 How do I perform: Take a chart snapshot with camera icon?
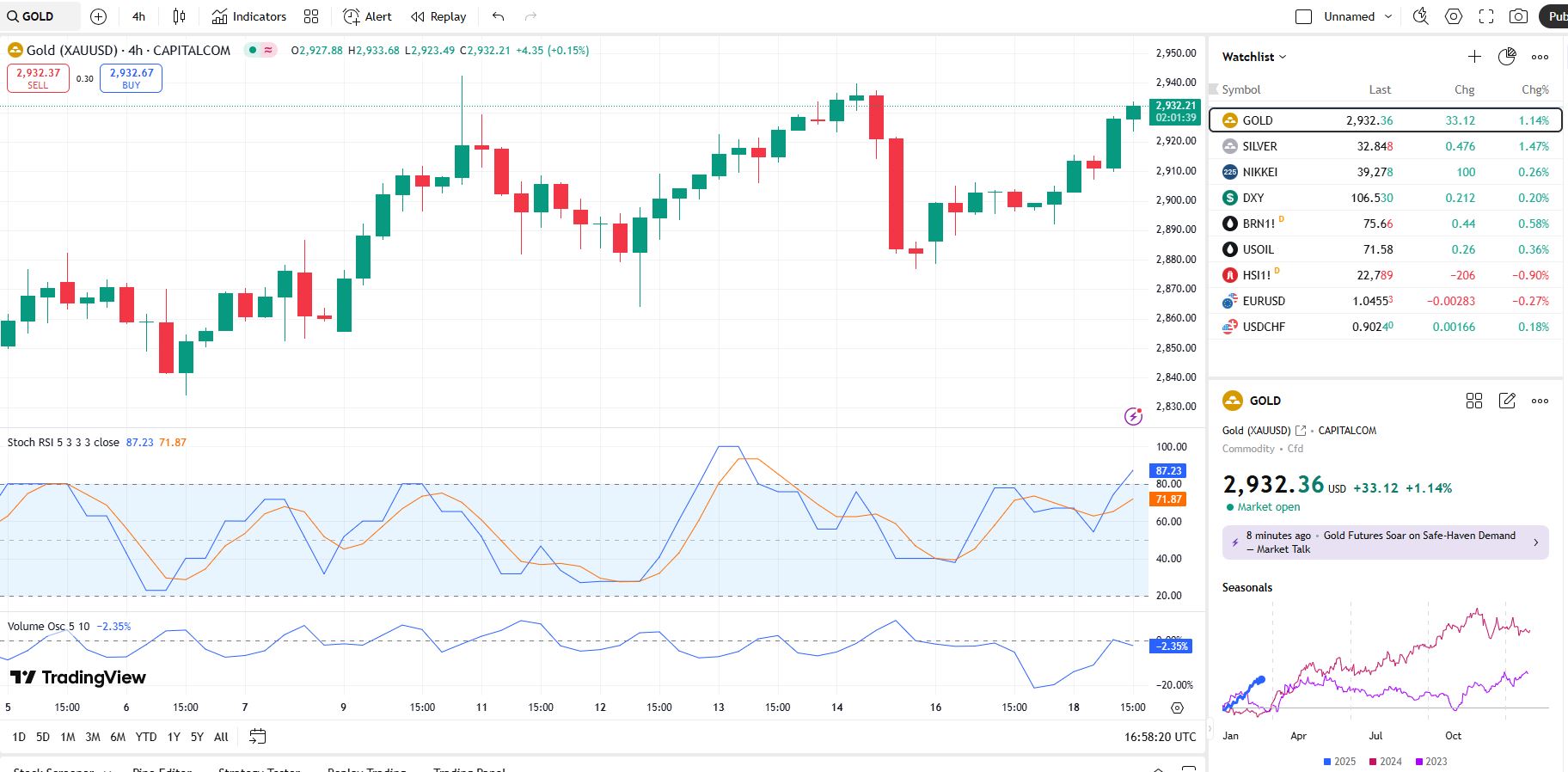pos(1519,16)
